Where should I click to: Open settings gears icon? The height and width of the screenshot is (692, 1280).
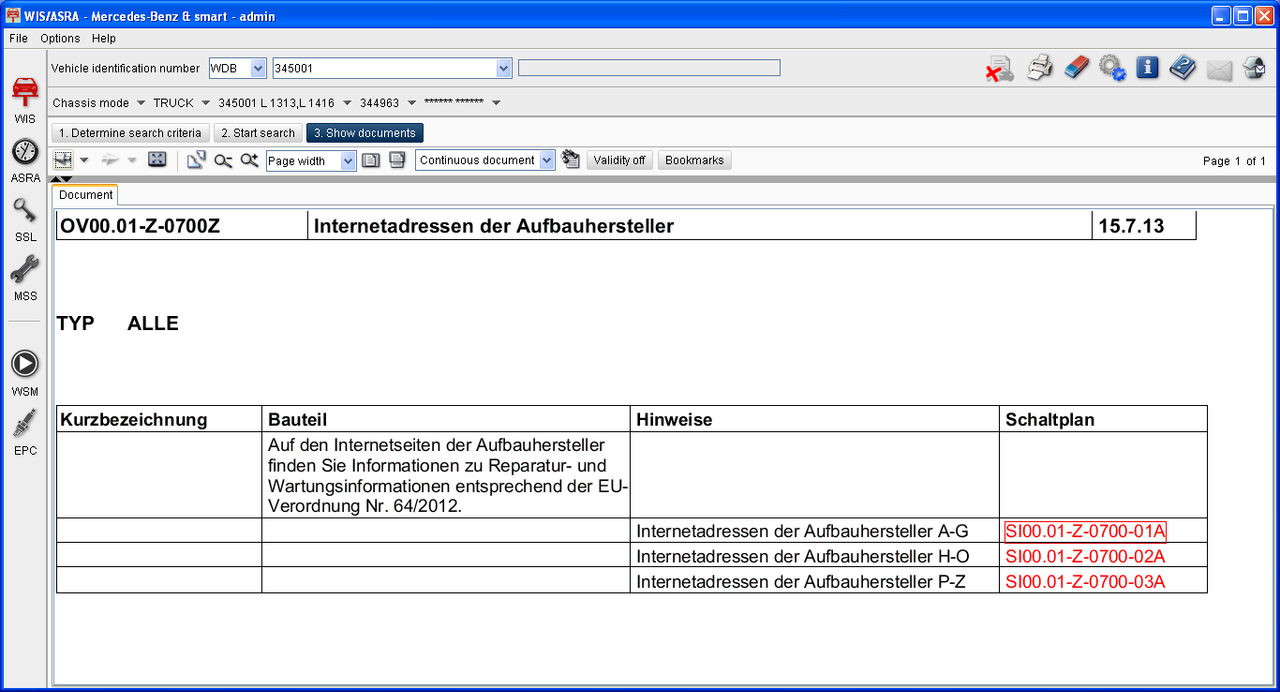(x=1112, y=68)
